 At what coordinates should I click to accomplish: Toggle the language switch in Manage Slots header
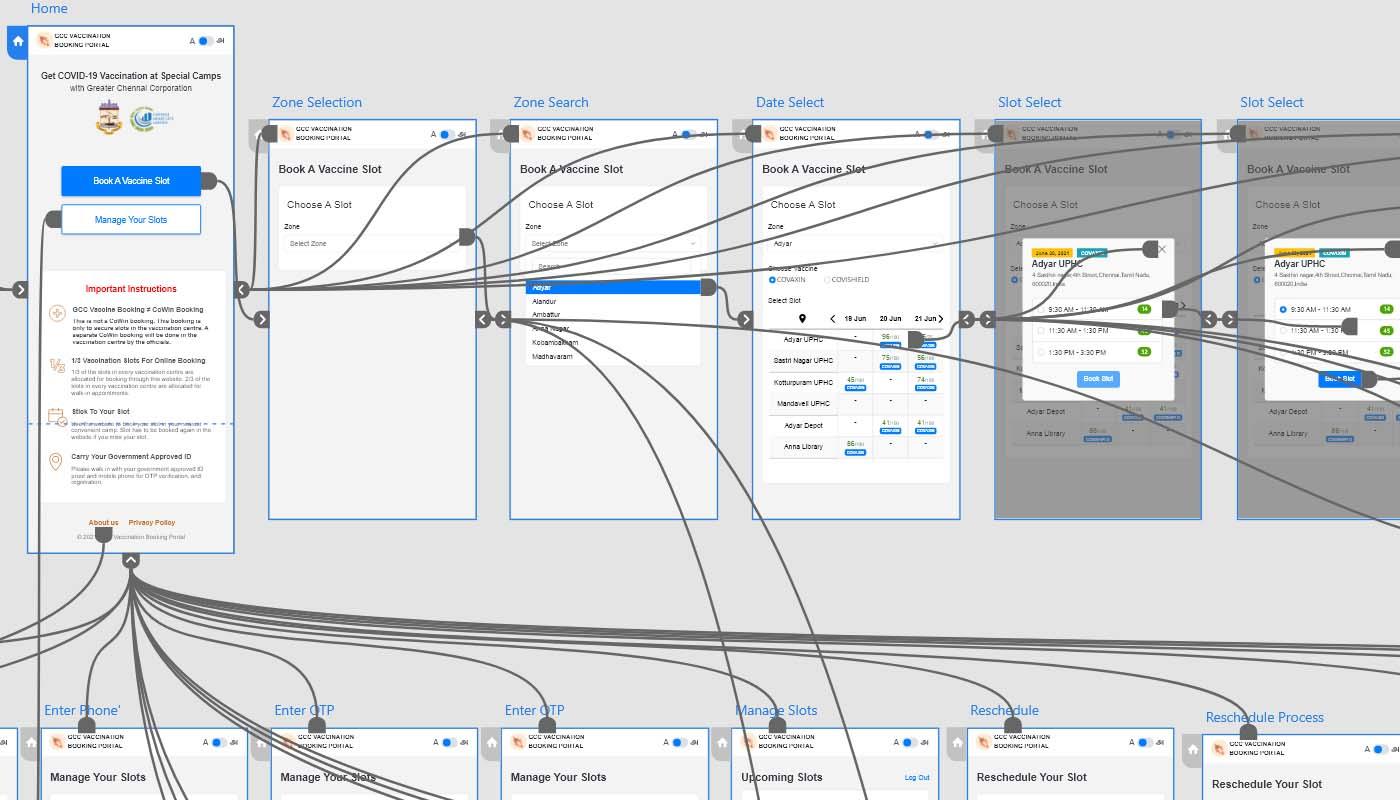(x=909, y=743)
